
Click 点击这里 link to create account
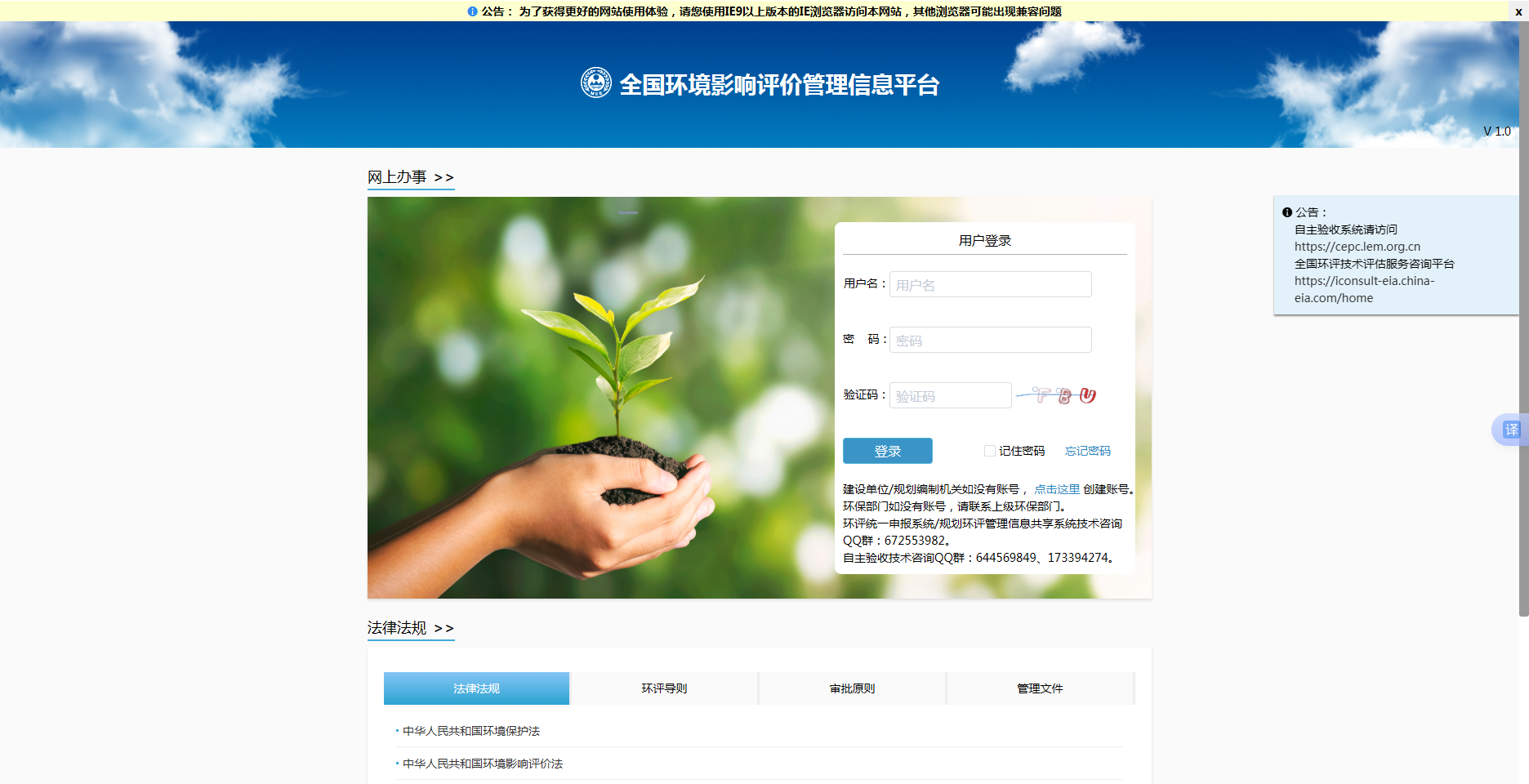pyautogui.click(x=1057, y=489)
